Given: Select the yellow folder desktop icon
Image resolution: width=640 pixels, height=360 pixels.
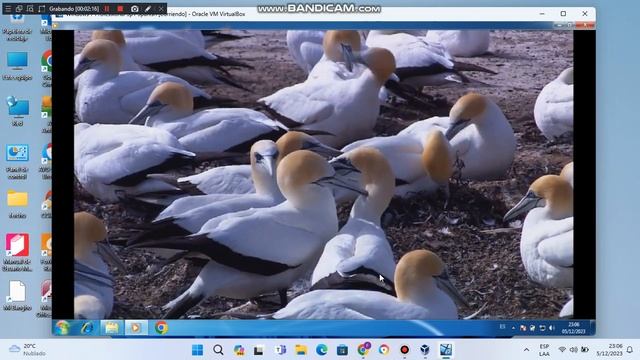Looking at the screenshot, I should (x=17, y=204).
